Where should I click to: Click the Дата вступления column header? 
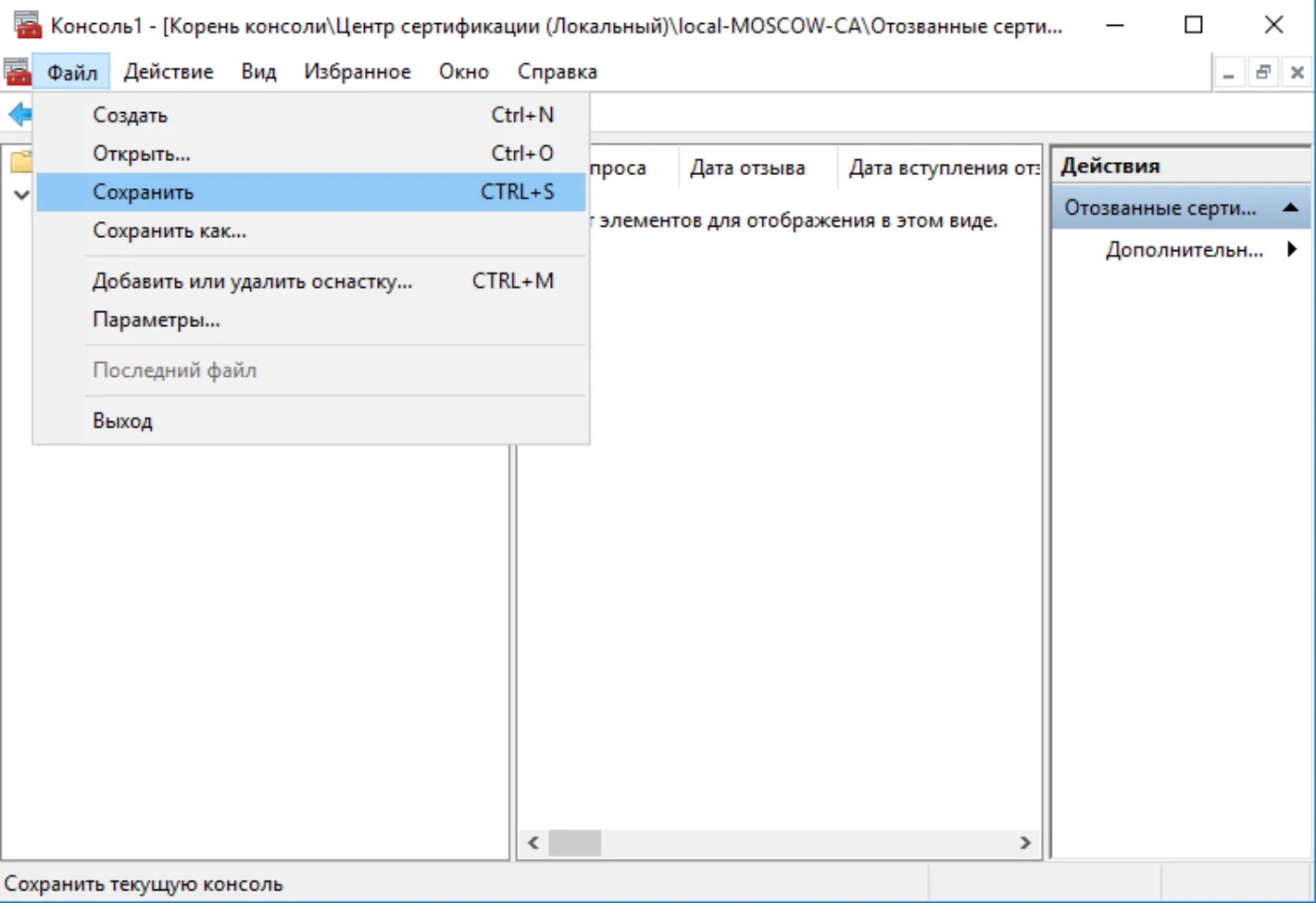pyautogui.click(x=940, y=168)
